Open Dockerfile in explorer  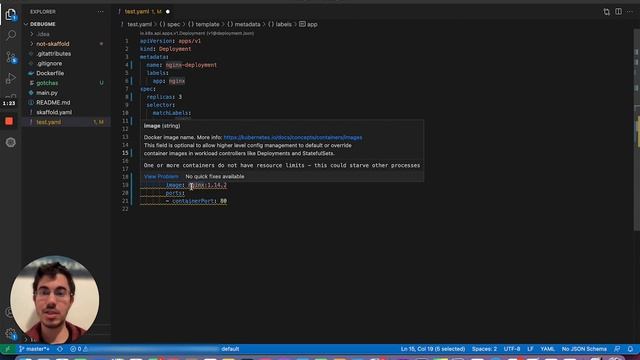point(50,73)
